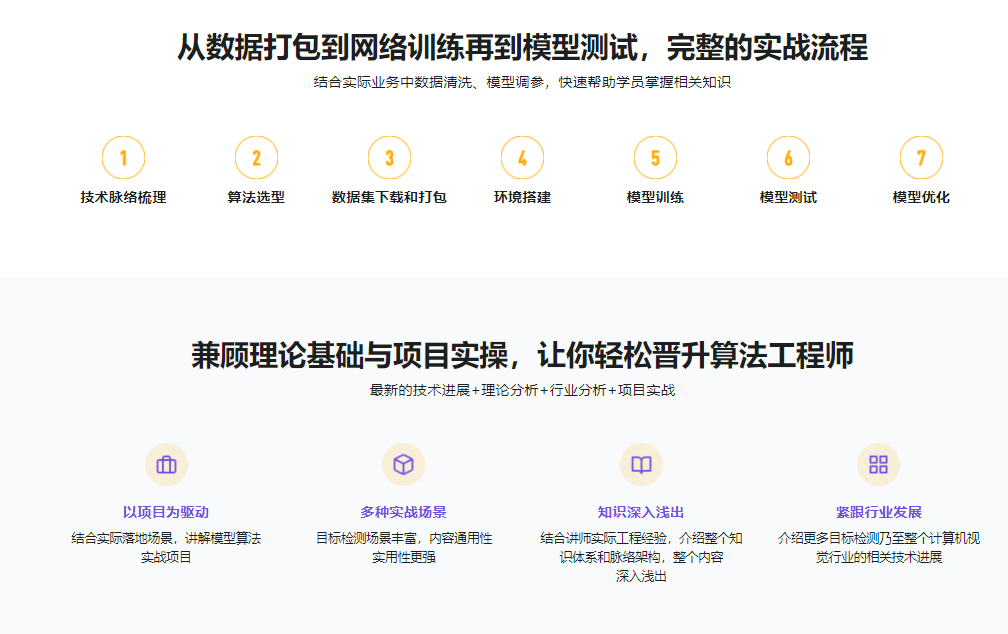The height and width of the screenshot is (634, 1008).
Task: Click the step 1 circle icon
Action: 123,158
